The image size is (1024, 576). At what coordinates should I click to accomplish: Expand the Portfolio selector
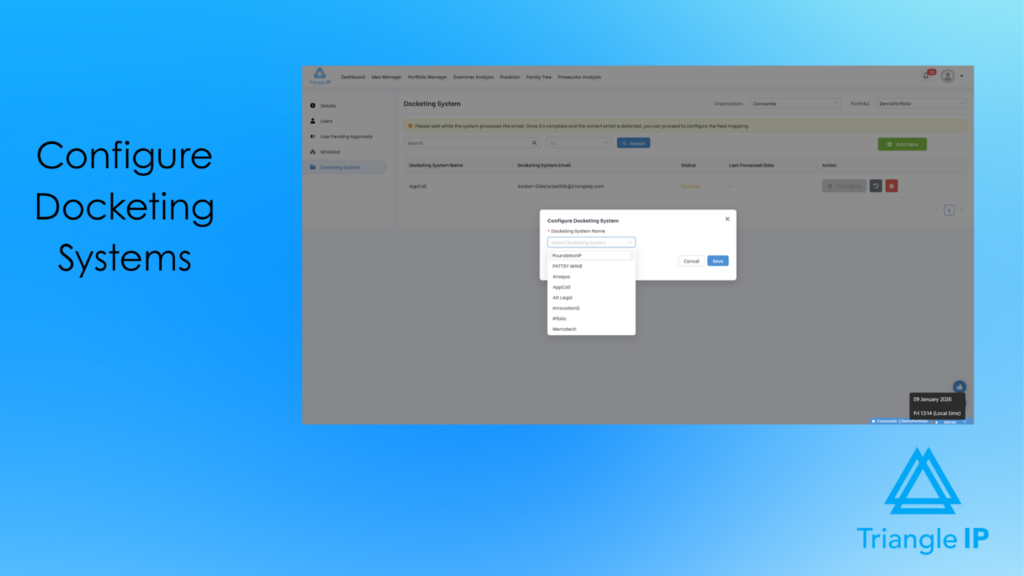[x=920, y=103]
